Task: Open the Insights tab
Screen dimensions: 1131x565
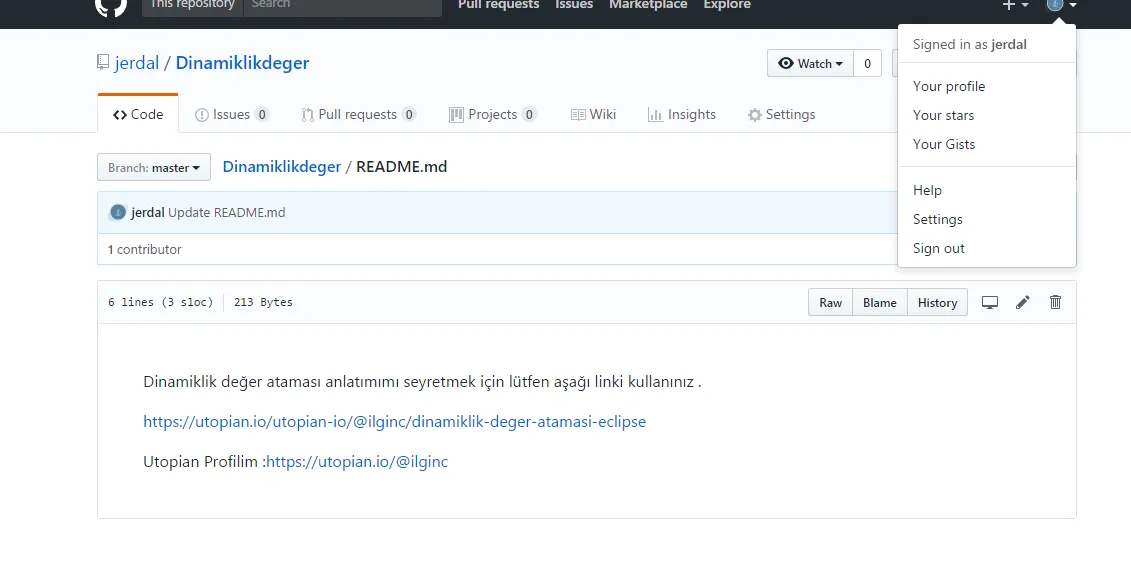Action: pos(682,114)
